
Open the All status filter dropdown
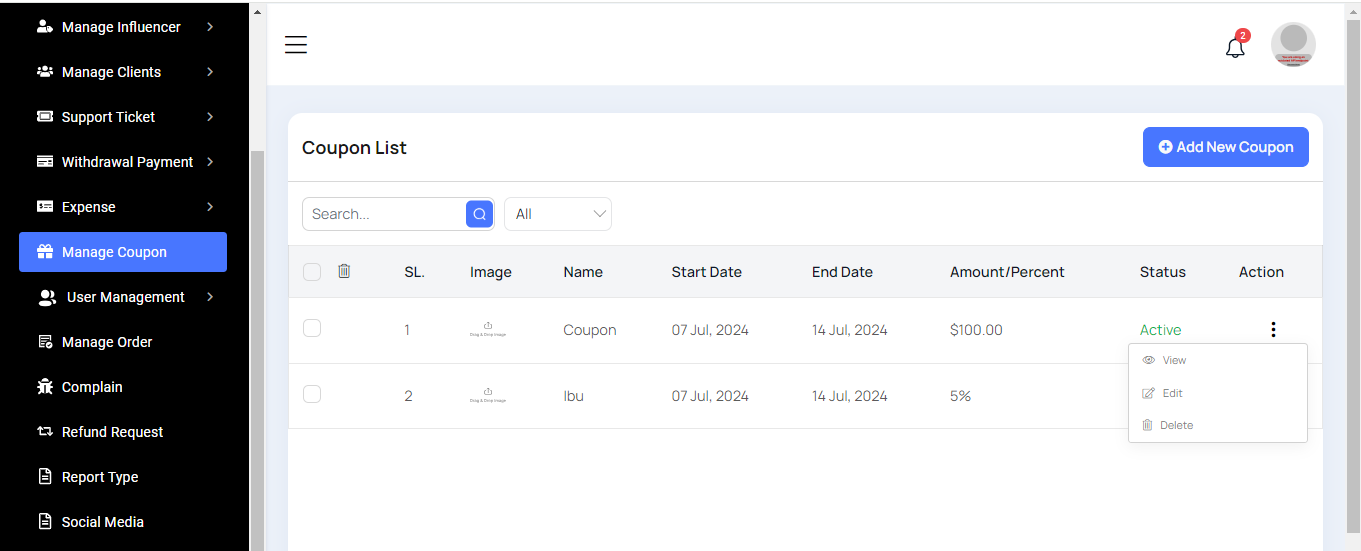tap(558, 214)
